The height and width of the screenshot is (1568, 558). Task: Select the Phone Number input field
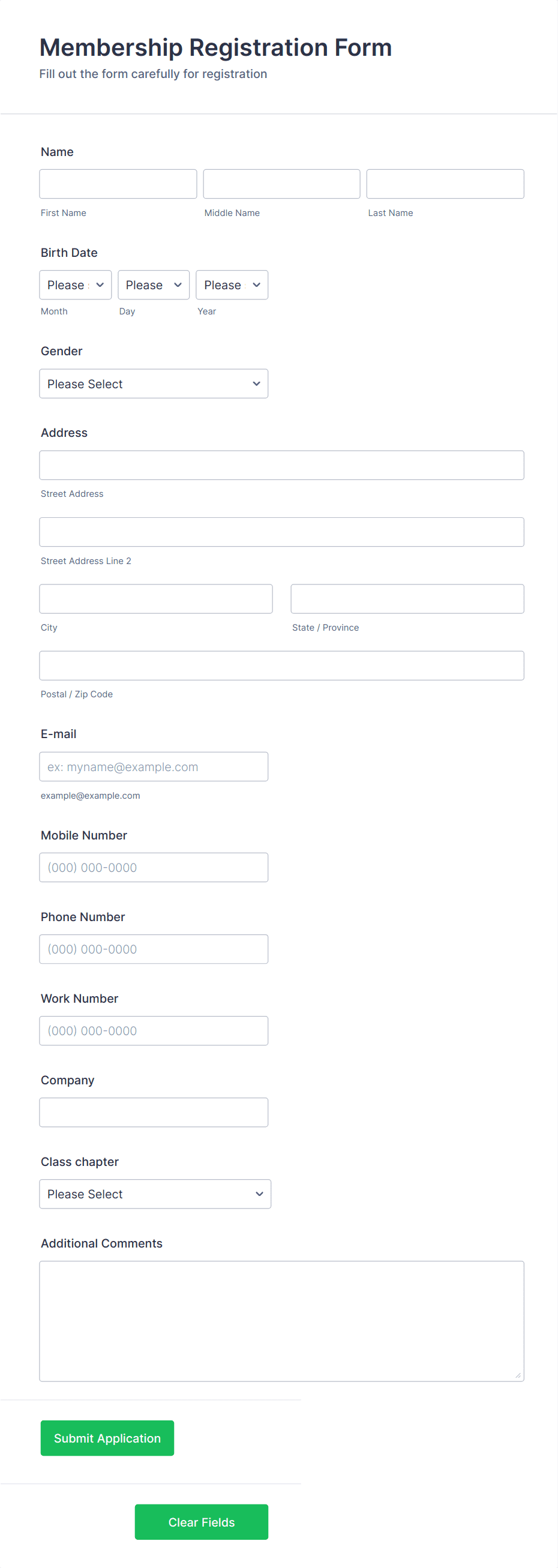tap(154, 948)
